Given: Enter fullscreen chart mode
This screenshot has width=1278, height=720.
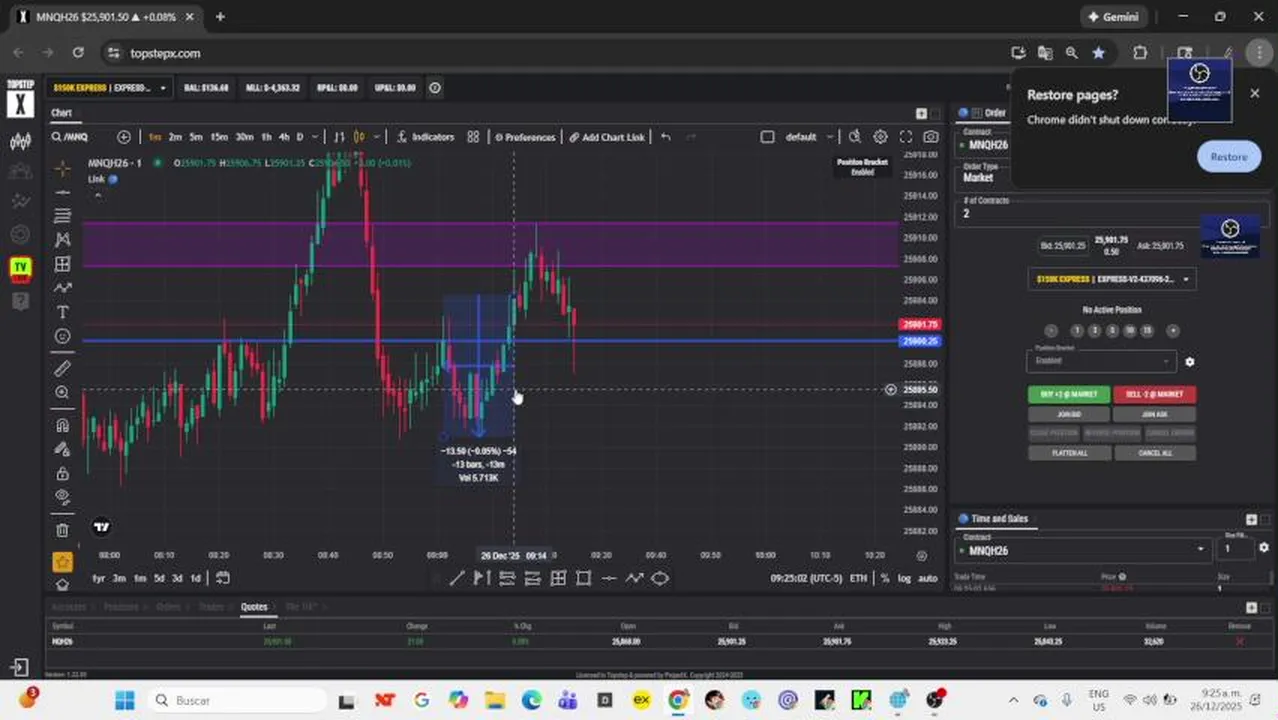Looking at the screenshot, I should [x=906, y=137].
